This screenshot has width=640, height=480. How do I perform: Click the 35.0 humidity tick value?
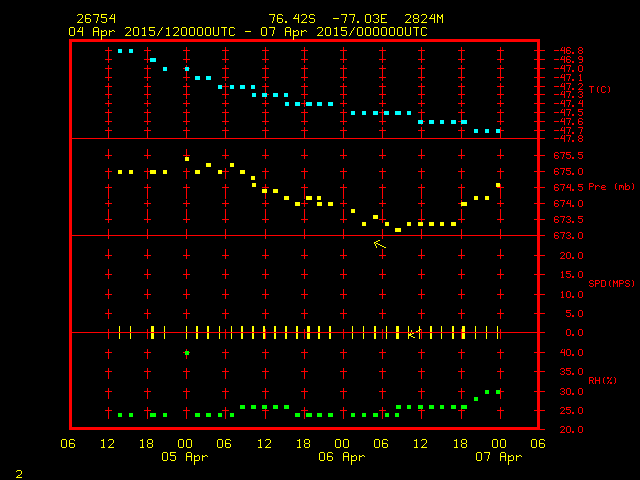[572, 372]
